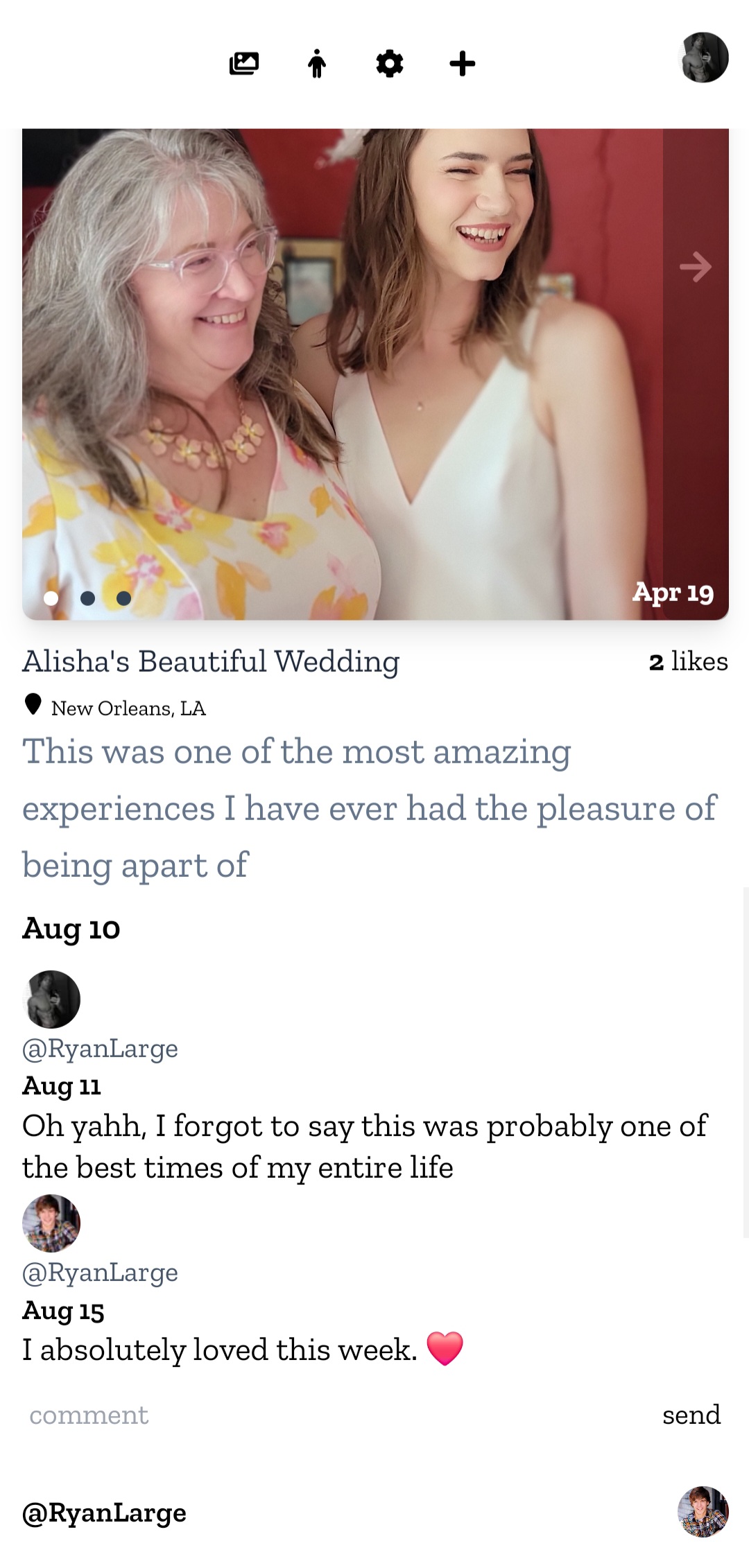Screen dimensions: 749x1568
Task: Click the person profile icon
Action: tap(317, 64)
